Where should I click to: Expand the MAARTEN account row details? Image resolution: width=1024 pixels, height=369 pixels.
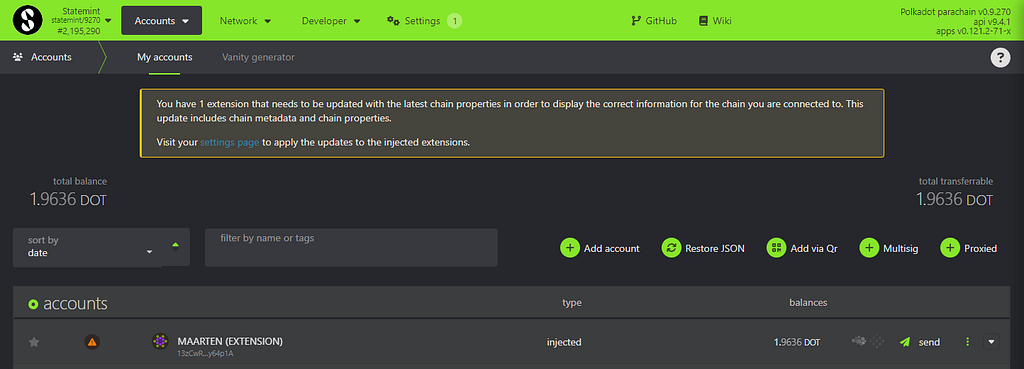tap(991, 342)
